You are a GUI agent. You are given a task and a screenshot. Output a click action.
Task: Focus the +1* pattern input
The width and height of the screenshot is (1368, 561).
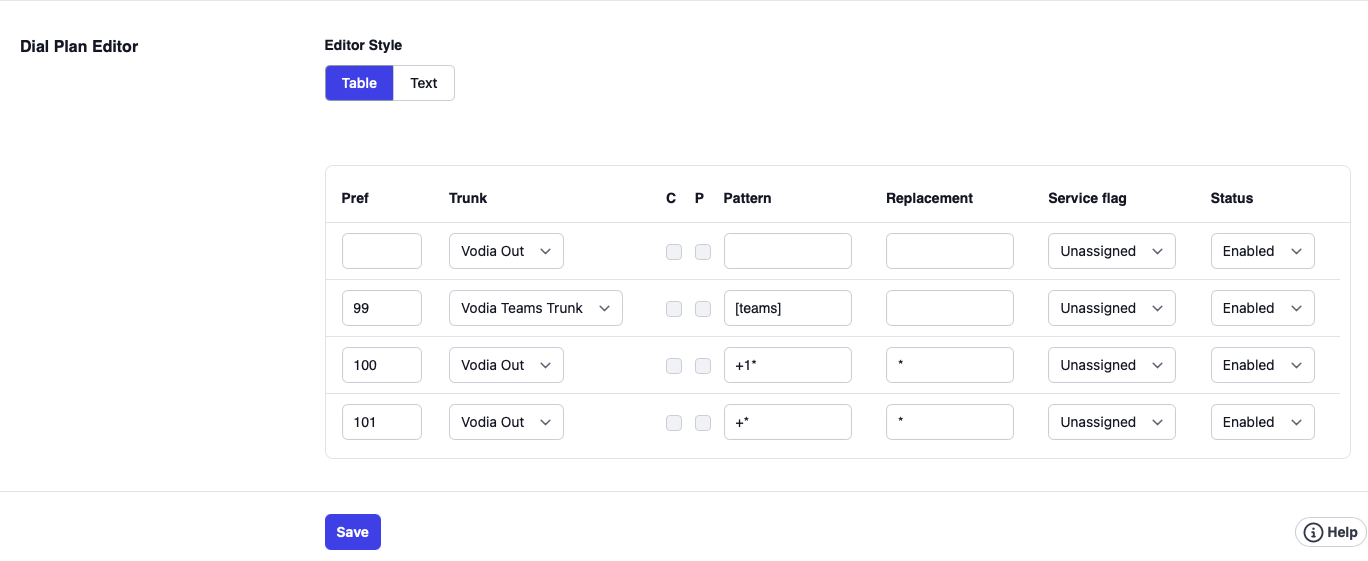tap(787, 365)
